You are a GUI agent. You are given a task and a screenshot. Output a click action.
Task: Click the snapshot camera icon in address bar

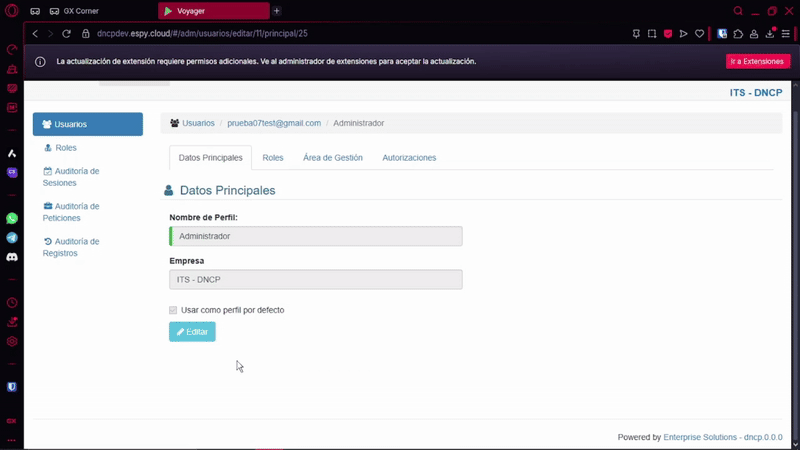(652, 34)
